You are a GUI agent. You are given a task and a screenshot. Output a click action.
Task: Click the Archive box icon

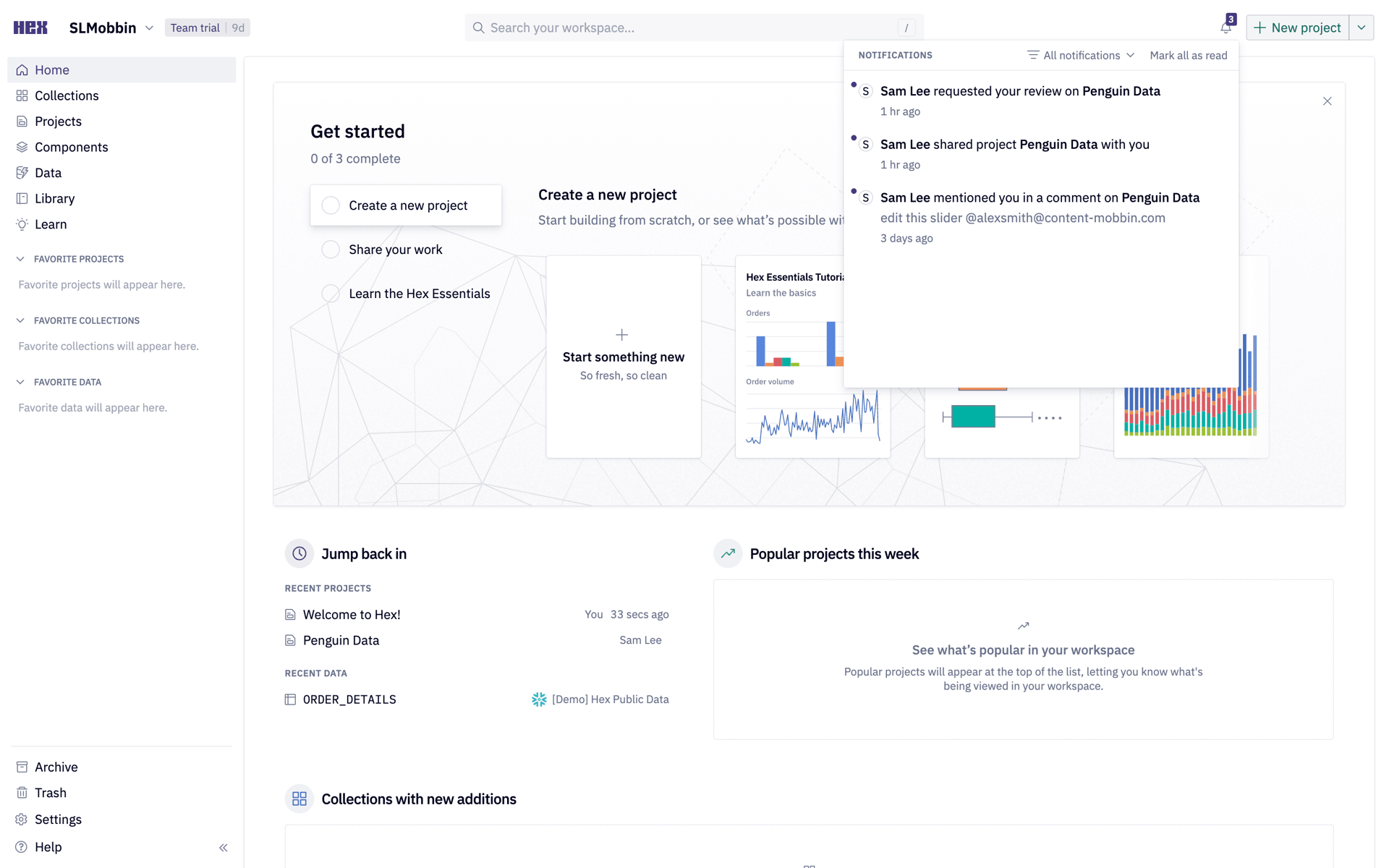(22, 767)
